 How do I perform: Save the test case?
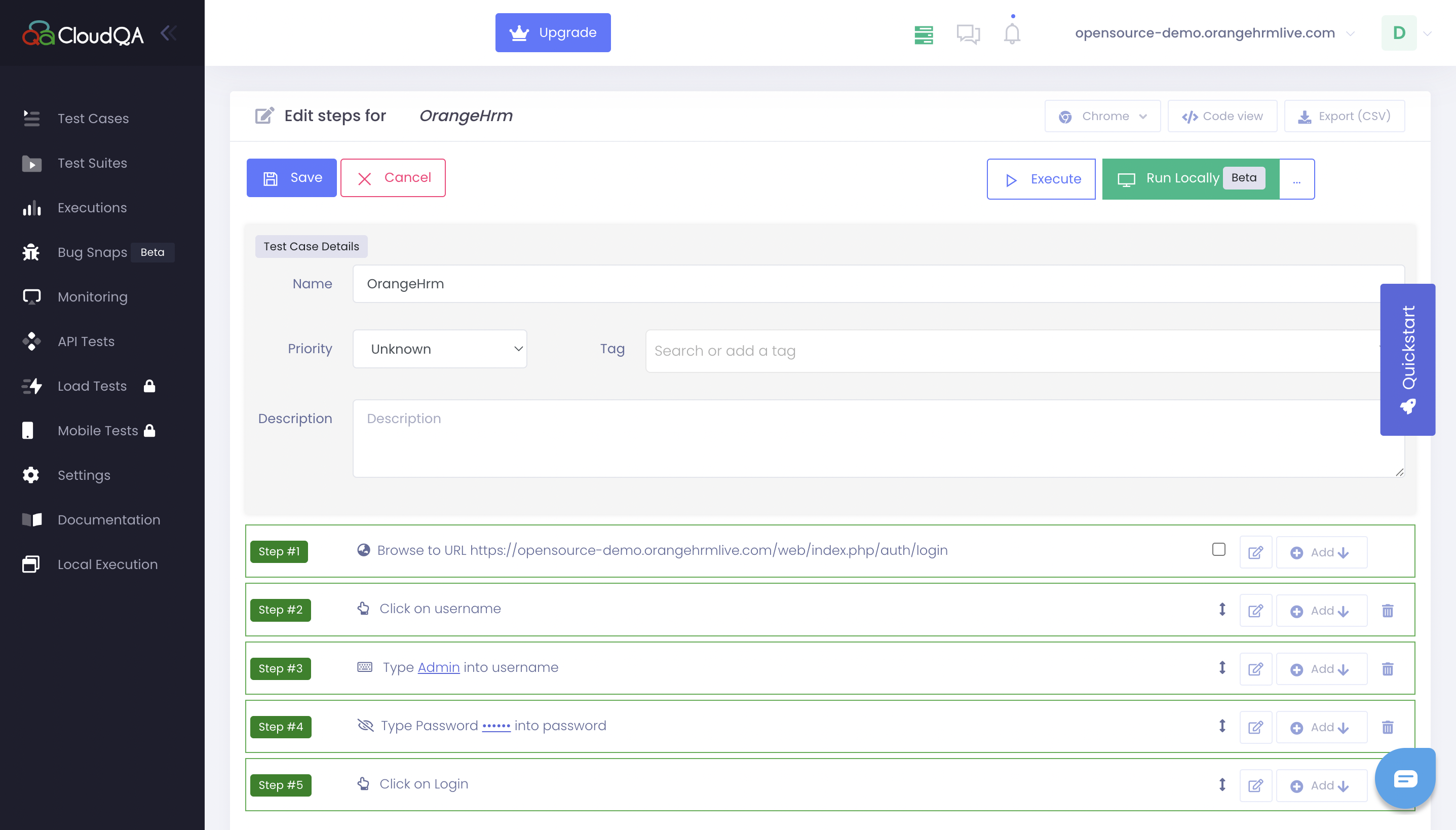point(291,178)
